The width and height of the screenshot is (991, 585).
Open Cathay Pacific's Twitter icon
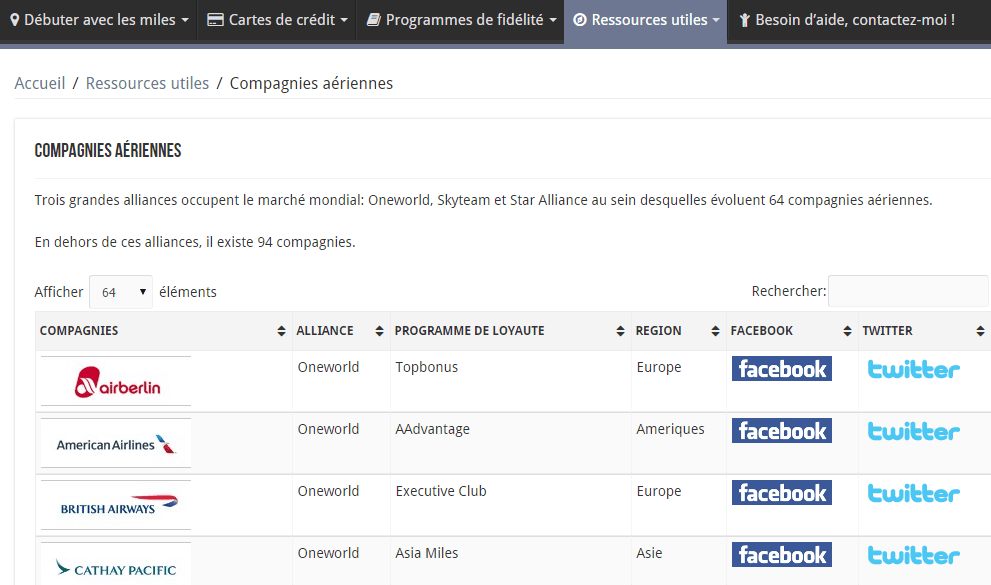[x=913, y=555]
